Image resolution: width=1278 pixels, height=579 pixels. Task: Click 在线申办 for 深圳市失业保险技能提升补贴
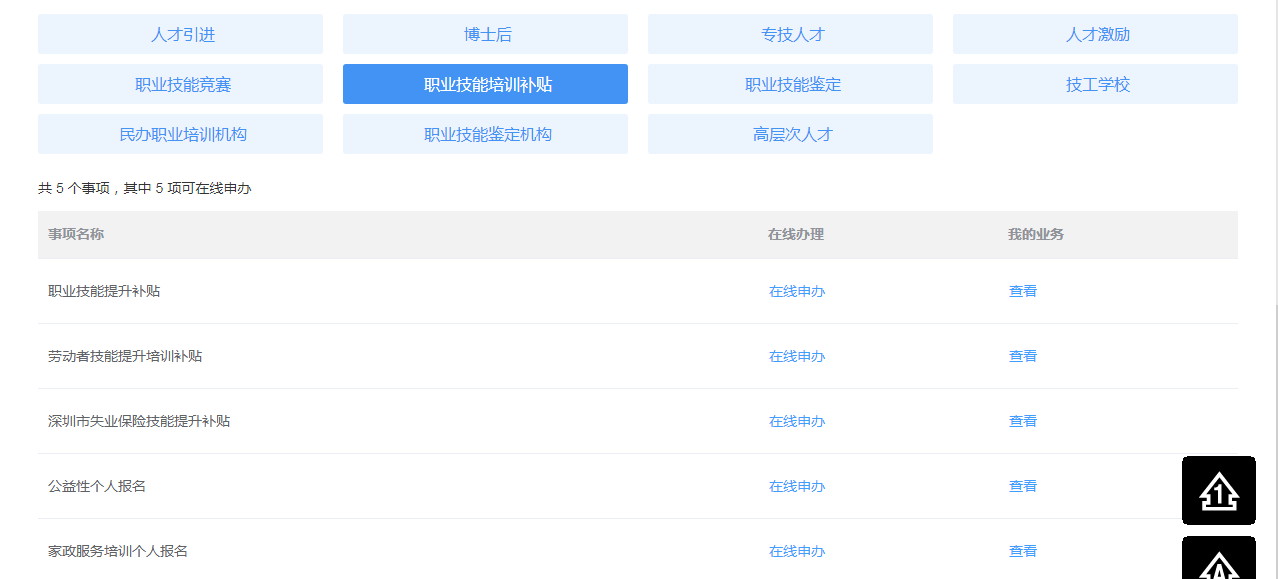[x=796, y=421]
